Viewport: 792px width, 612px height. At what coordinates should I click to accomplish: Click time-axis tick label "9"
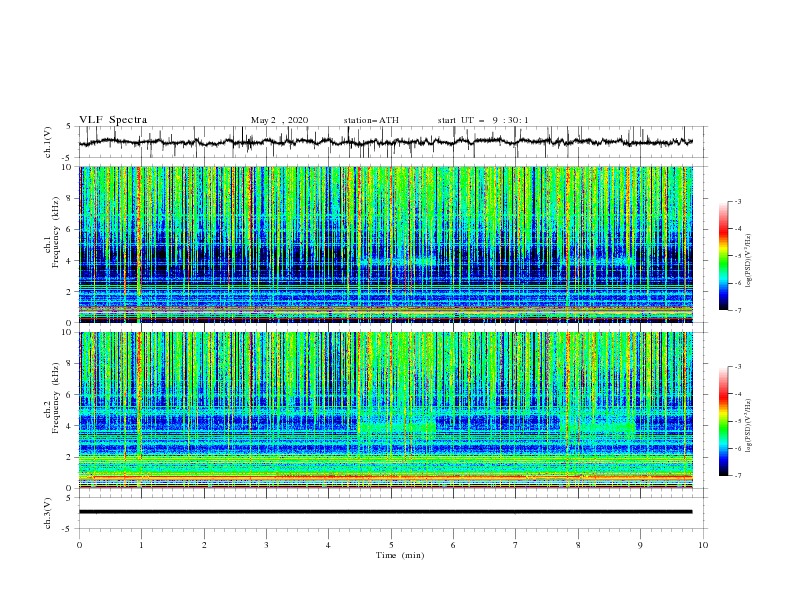pos(640,545)
